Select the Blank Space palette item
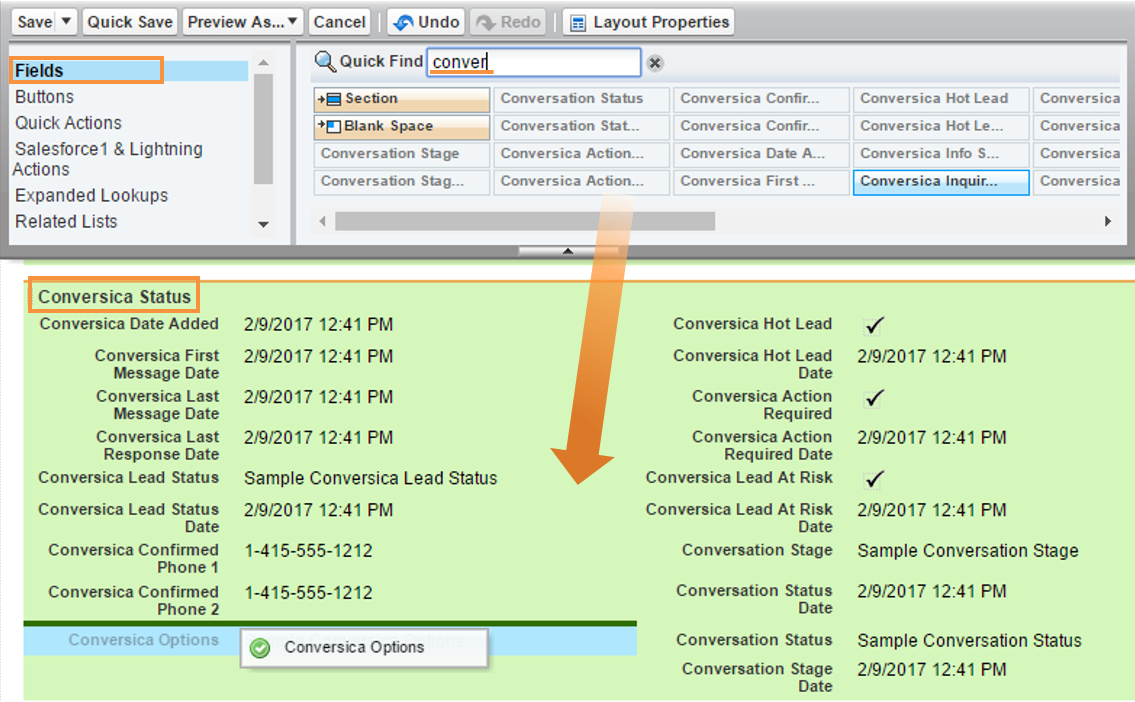1135x702 pixels. pos(402,126)
